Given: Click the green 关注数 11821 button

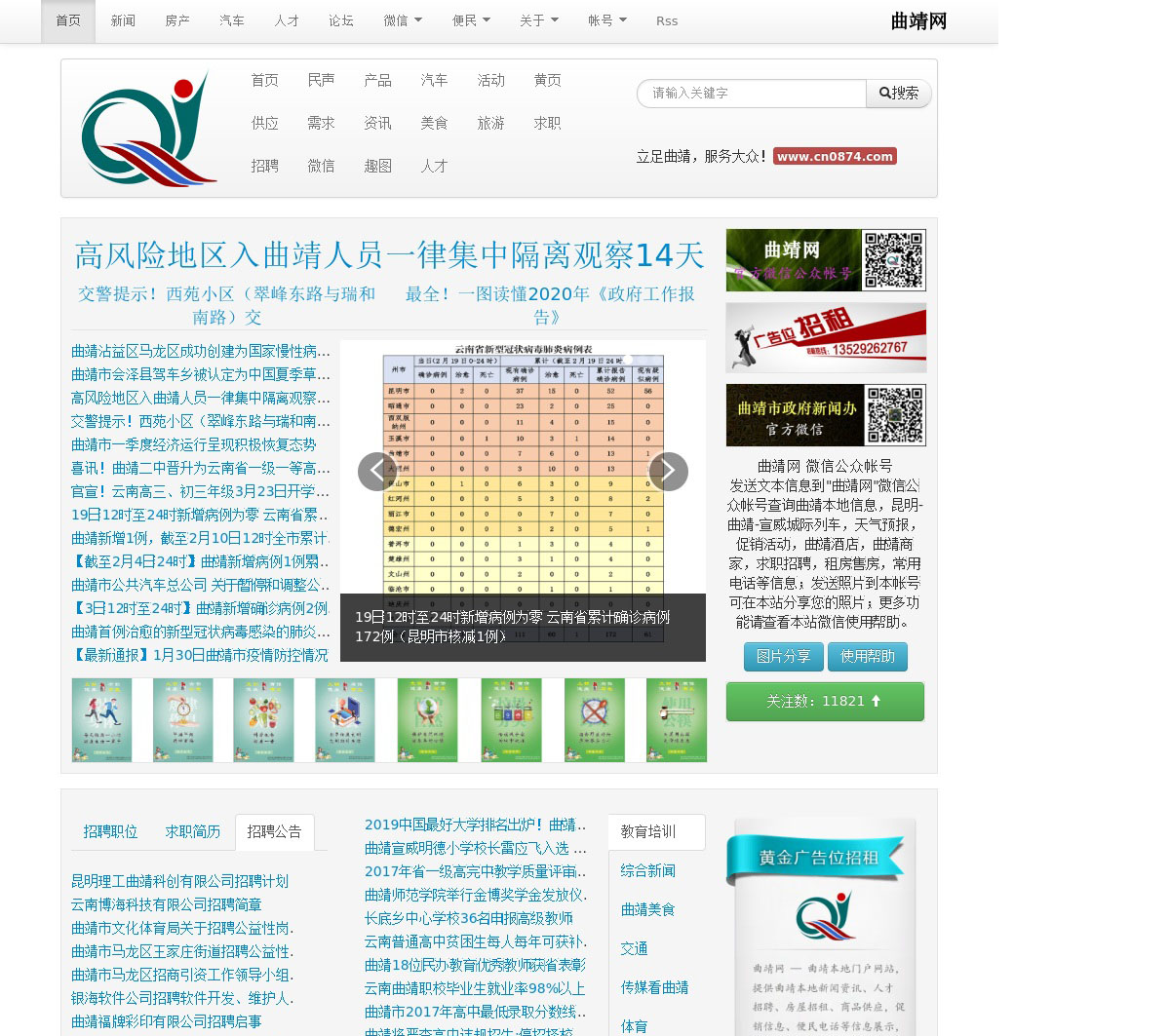Looking at the screenshot, I should tap(825, 702).
